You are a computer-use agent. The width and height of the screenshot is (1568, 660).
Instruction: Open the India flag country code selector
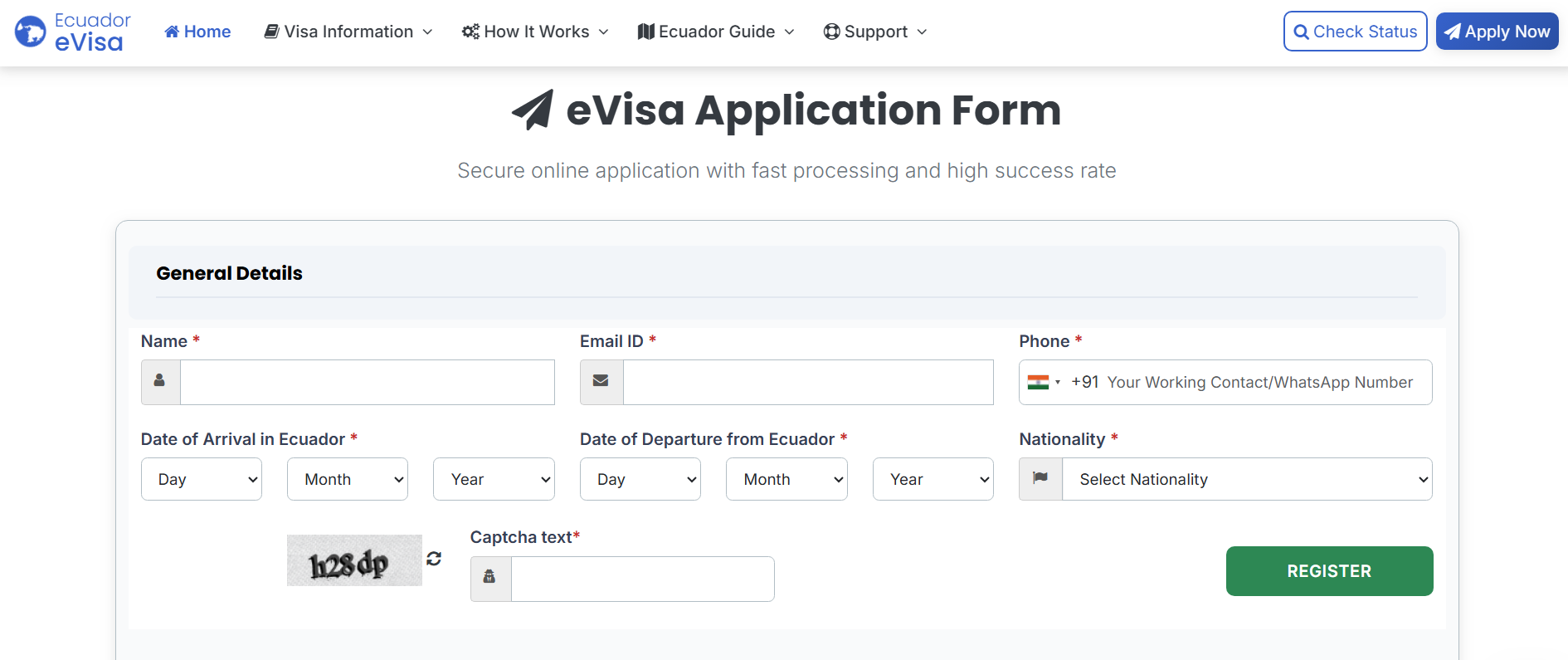tap(1043, 382)
